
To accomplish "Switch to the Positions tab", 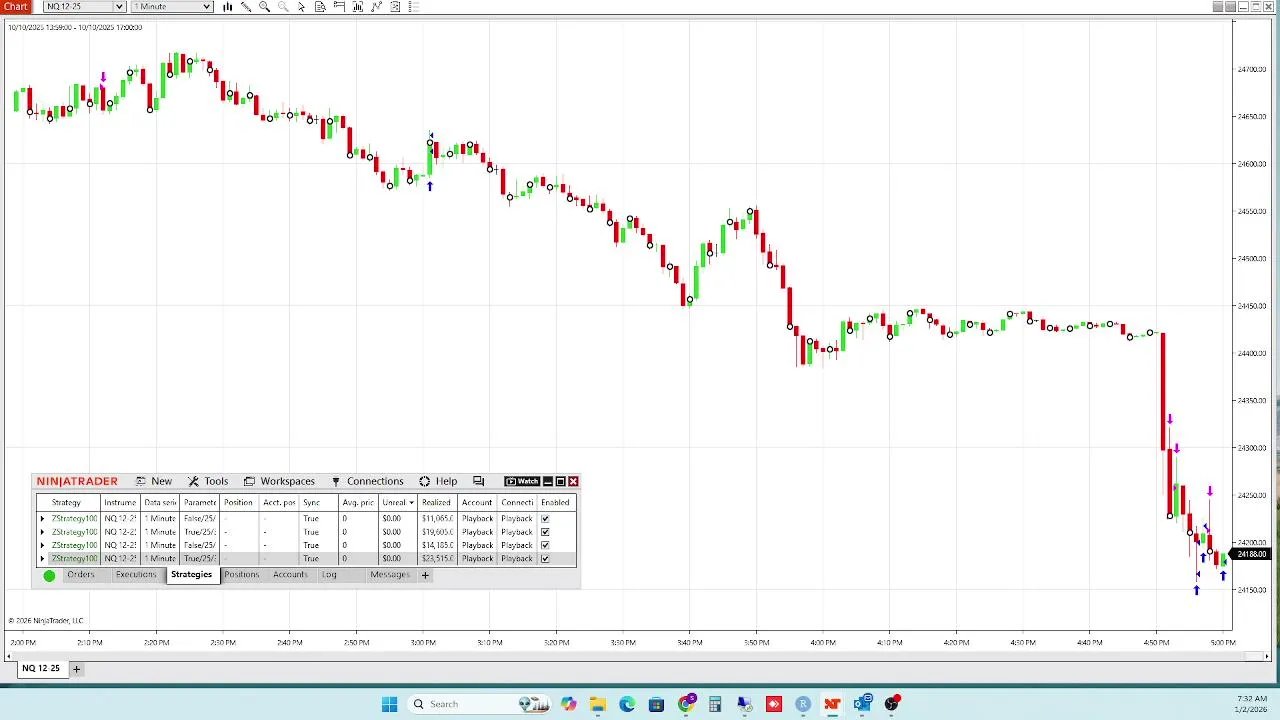I will point(241,575).
